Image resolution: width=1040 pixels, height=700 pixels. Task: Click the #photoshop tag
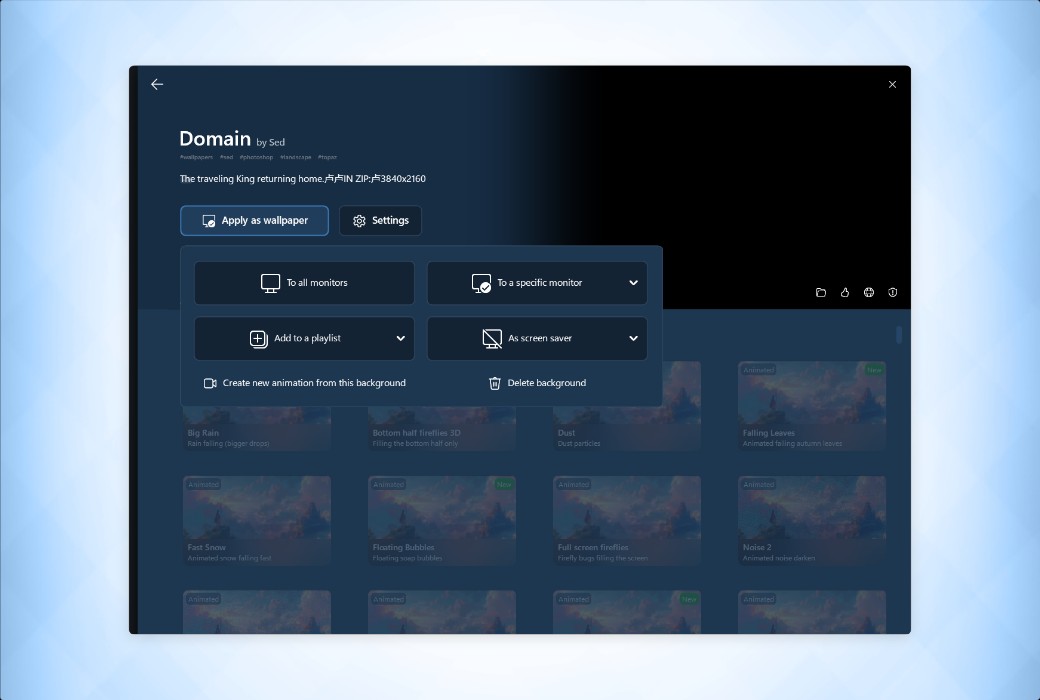click(x=256, y=157)
